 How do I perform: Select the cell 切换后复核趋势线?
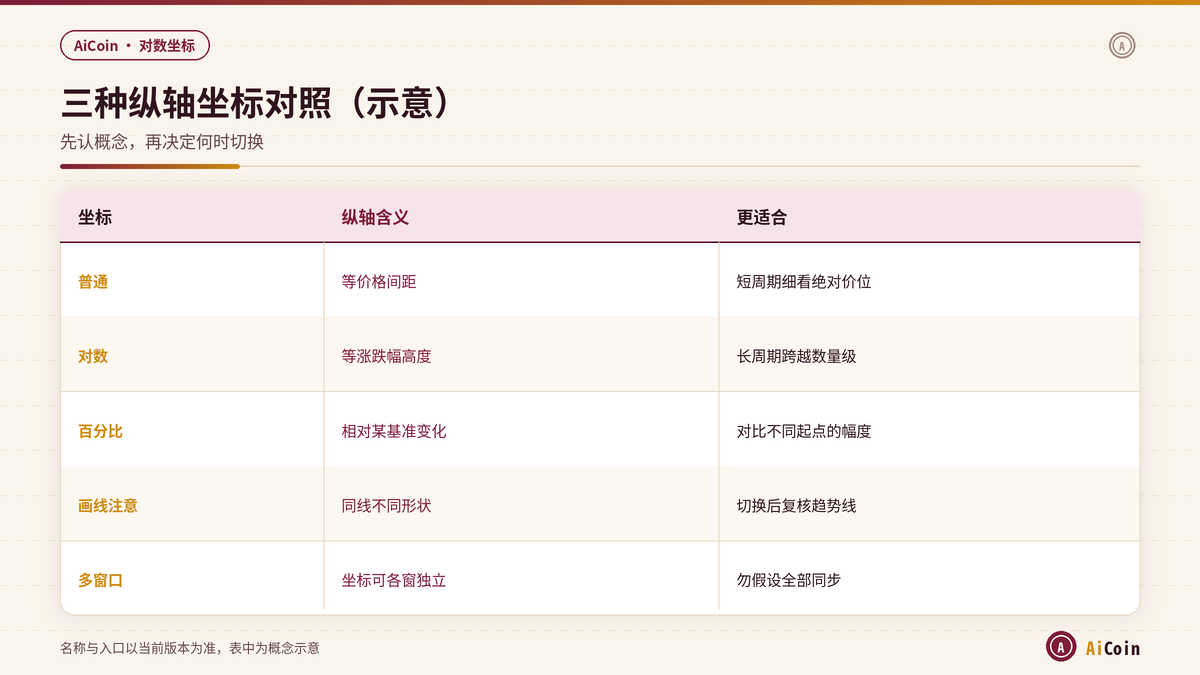(796, 506)
